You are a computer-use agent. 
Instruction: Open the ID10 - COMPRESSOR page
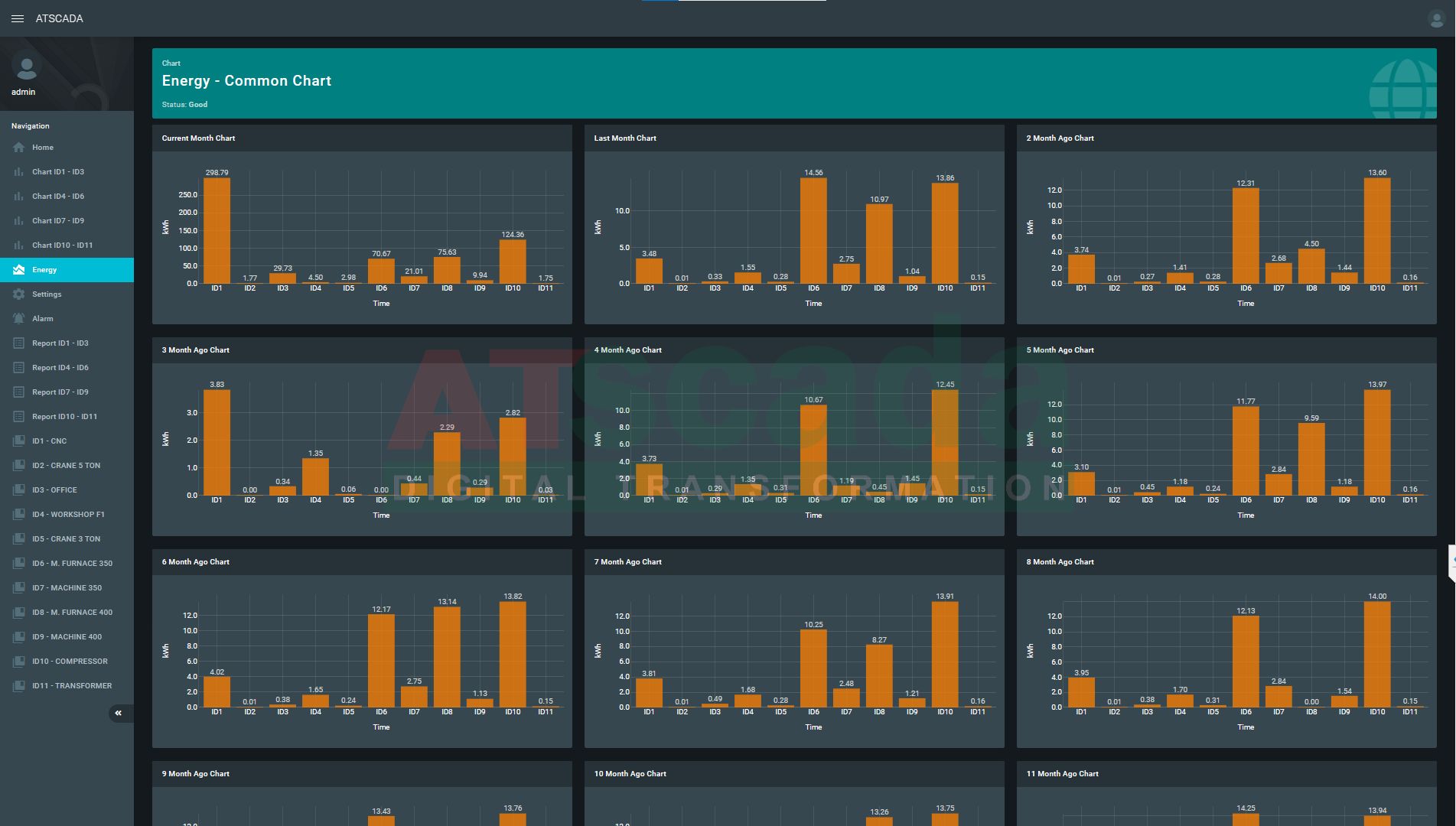pyautogui.click(x=70, y=662)
